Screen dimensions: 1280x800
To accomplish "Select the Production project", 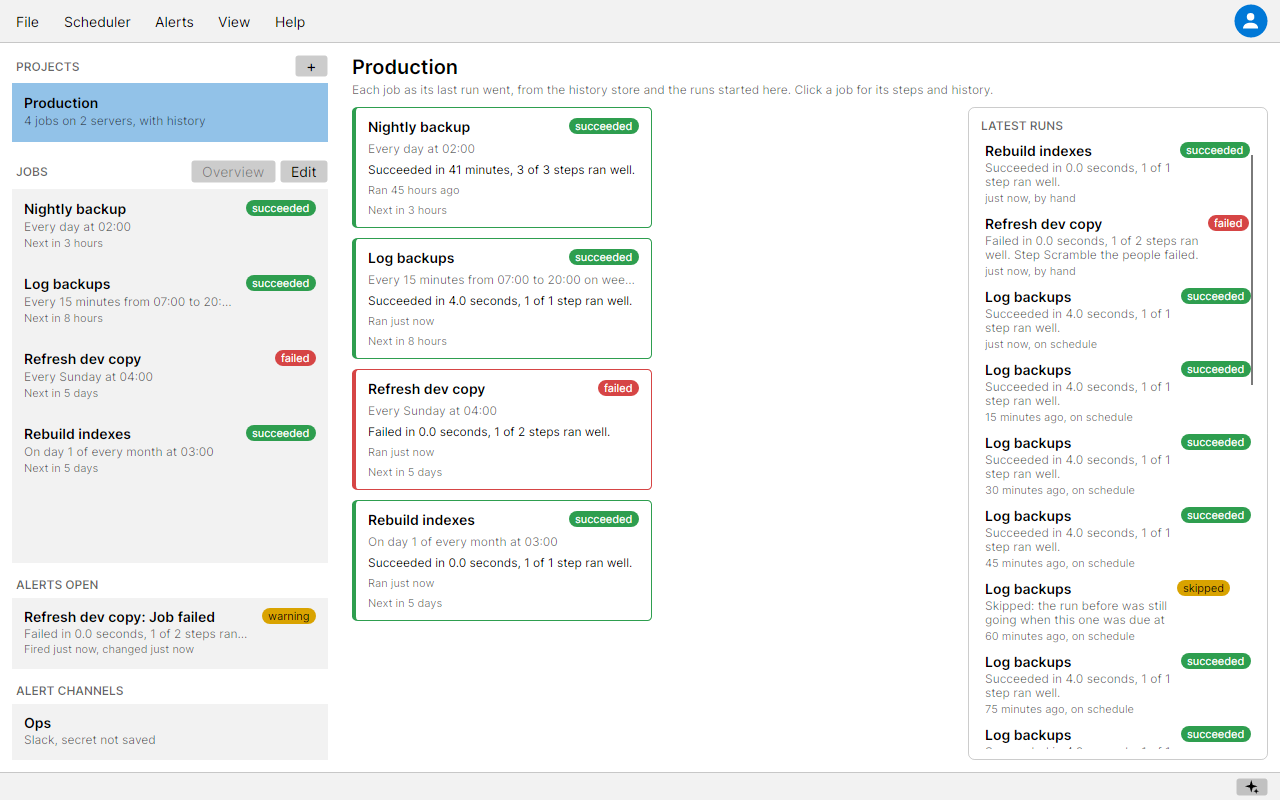I will (x=170, y=112).
